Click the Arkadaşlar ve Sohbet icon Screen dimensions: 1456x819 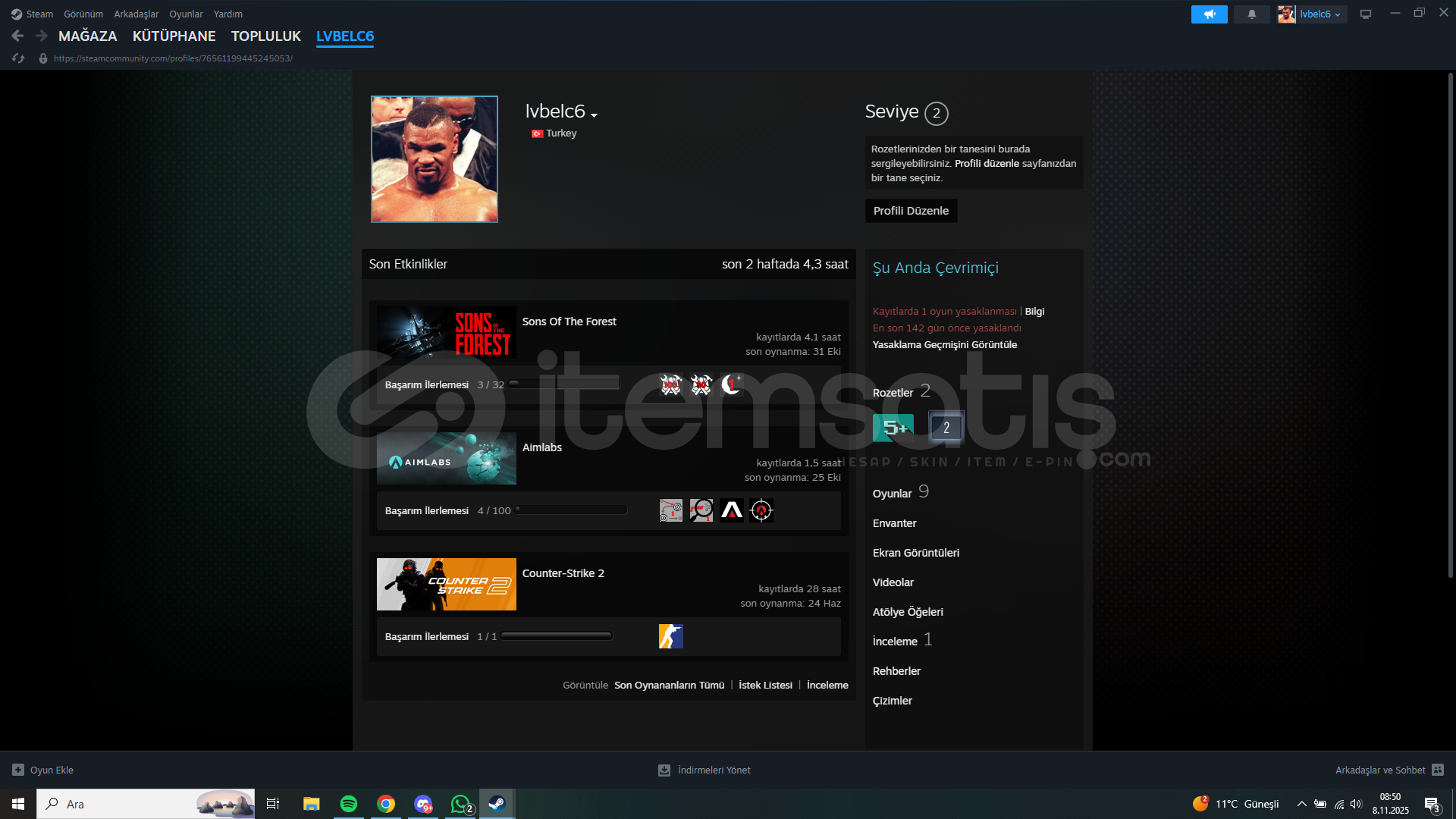(x=1437, y=770)
